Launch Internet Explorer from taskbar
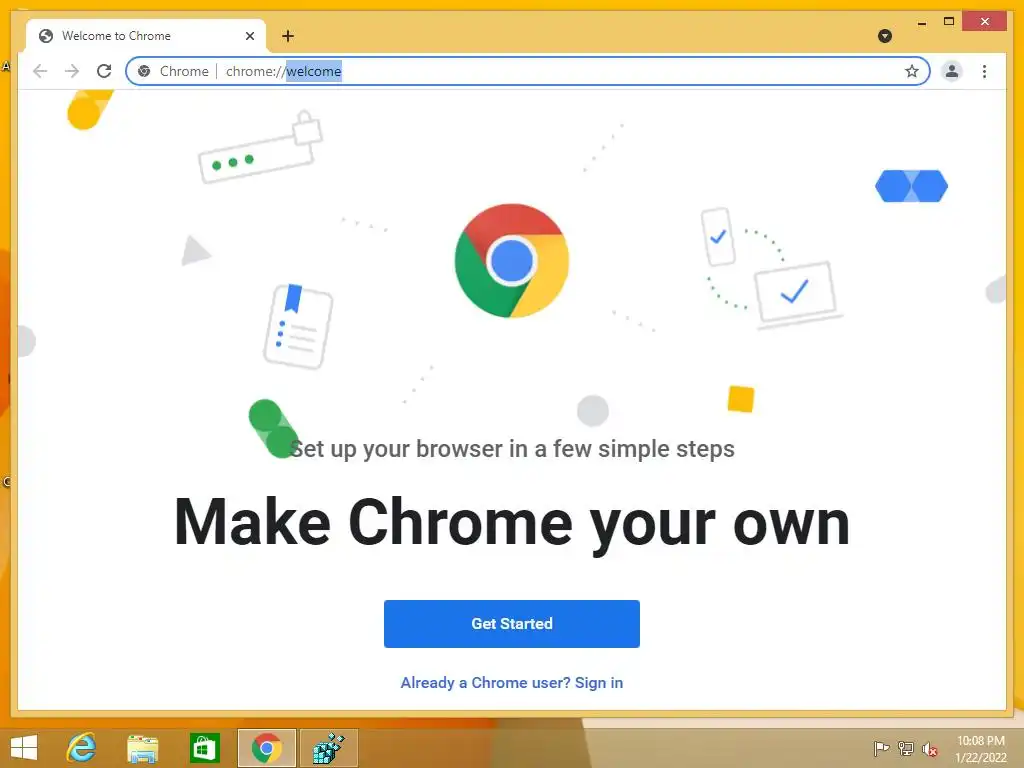 point(82,748)
